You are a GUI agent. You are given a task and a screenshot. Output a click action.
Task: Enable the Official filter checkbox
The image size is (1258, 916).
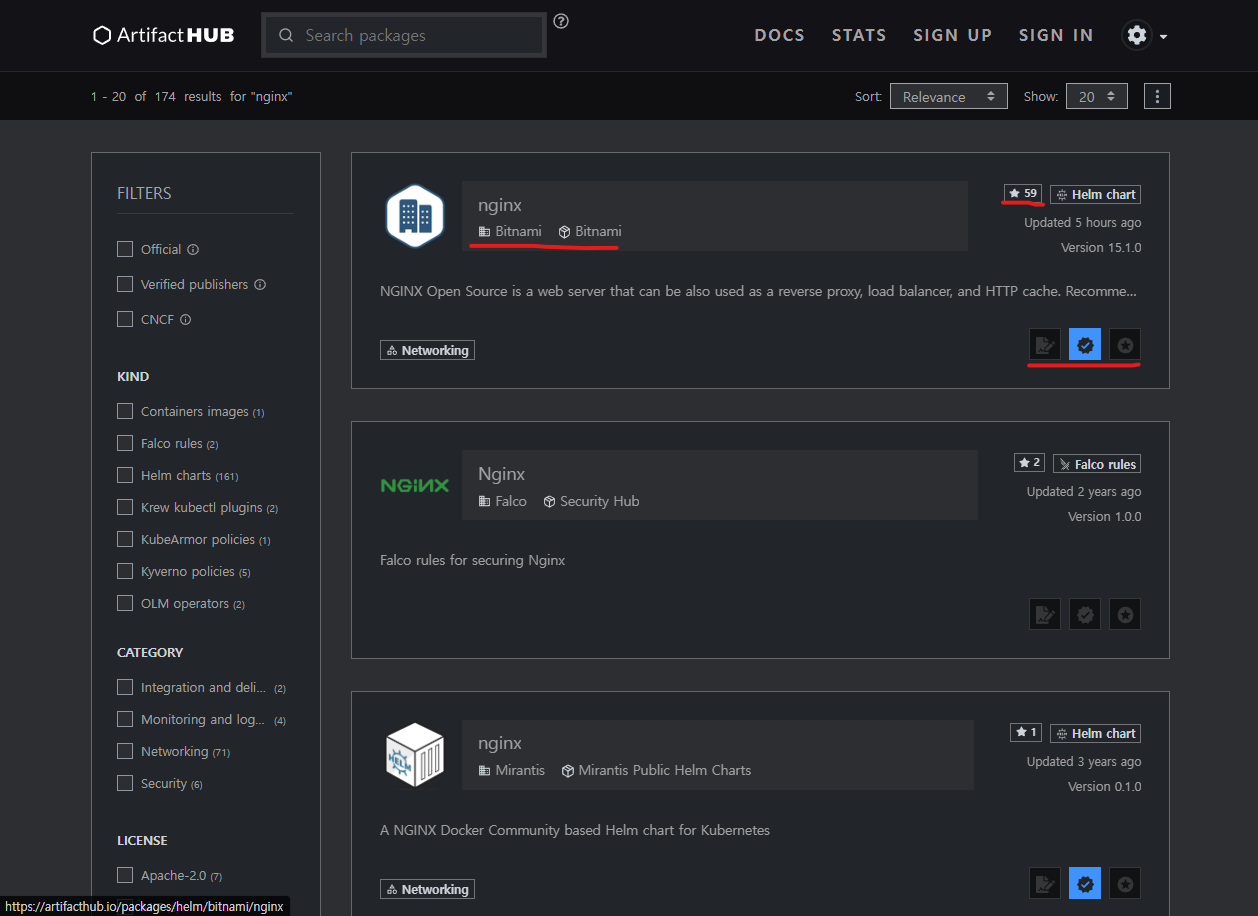(125, 249)
